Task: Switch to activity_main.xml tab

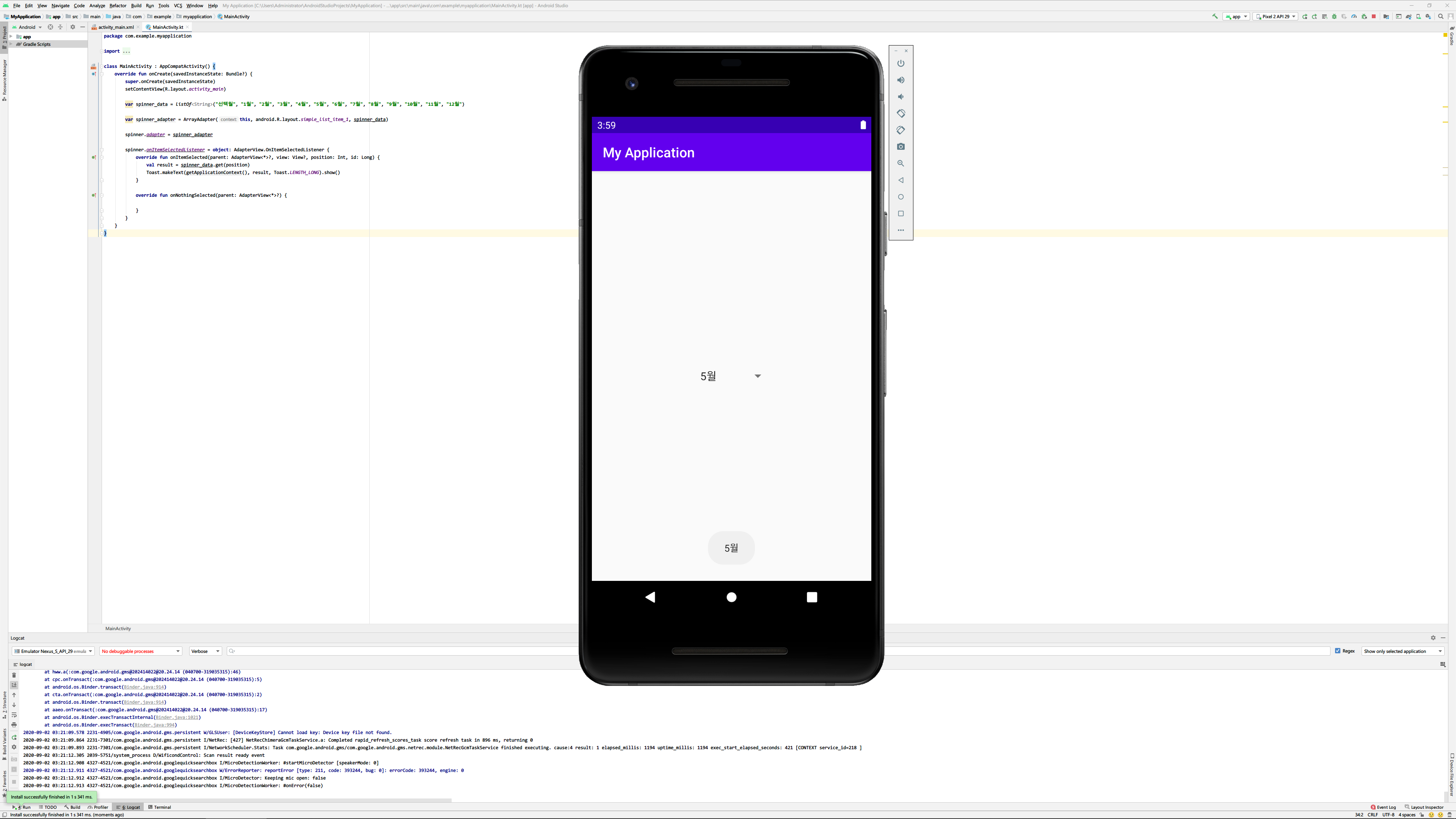Action: pos(115,27)
